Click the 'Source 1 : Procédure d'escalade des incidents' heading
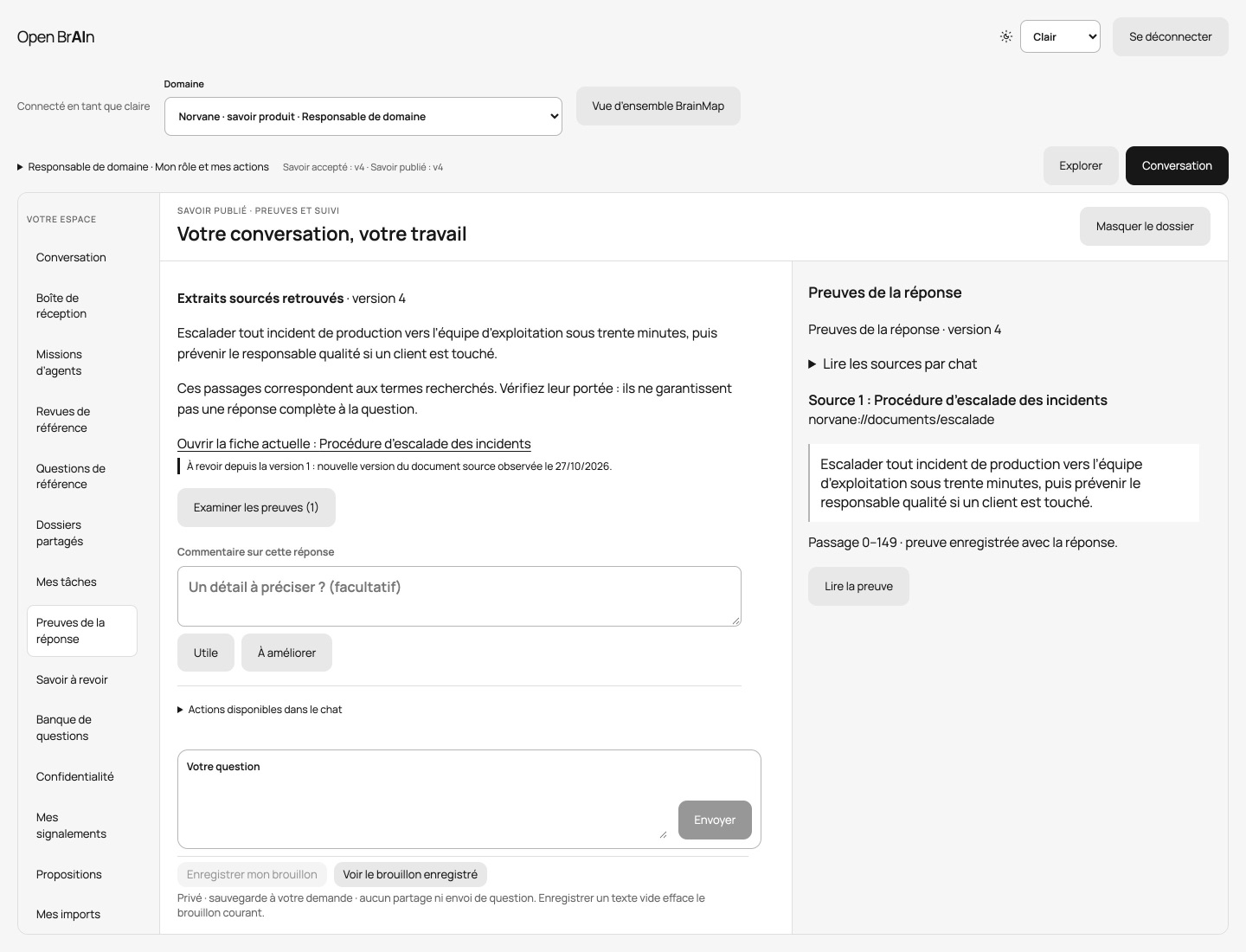Viewport: 1246px width, 952px height. (x=958, y=400)
